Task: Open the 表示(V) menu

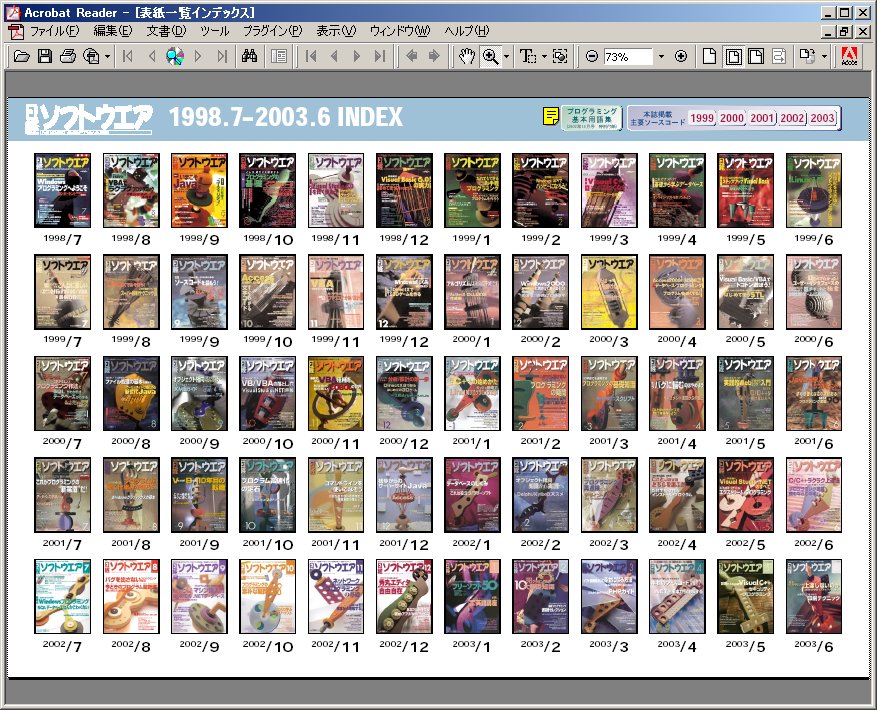Action: (336, 31)
